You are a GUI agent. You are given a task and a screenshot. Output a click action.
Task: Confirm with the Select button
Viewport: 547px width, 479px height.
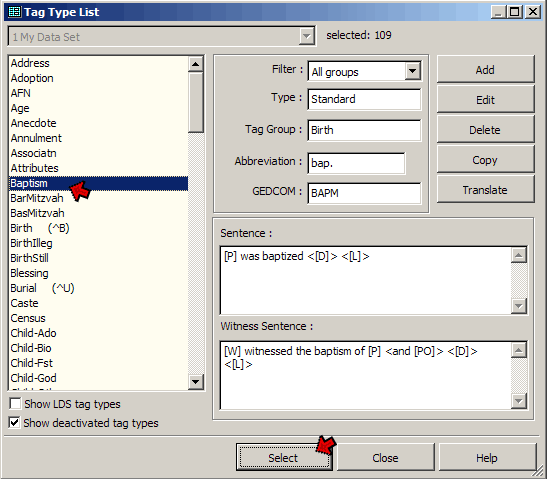tap(284, 457)
